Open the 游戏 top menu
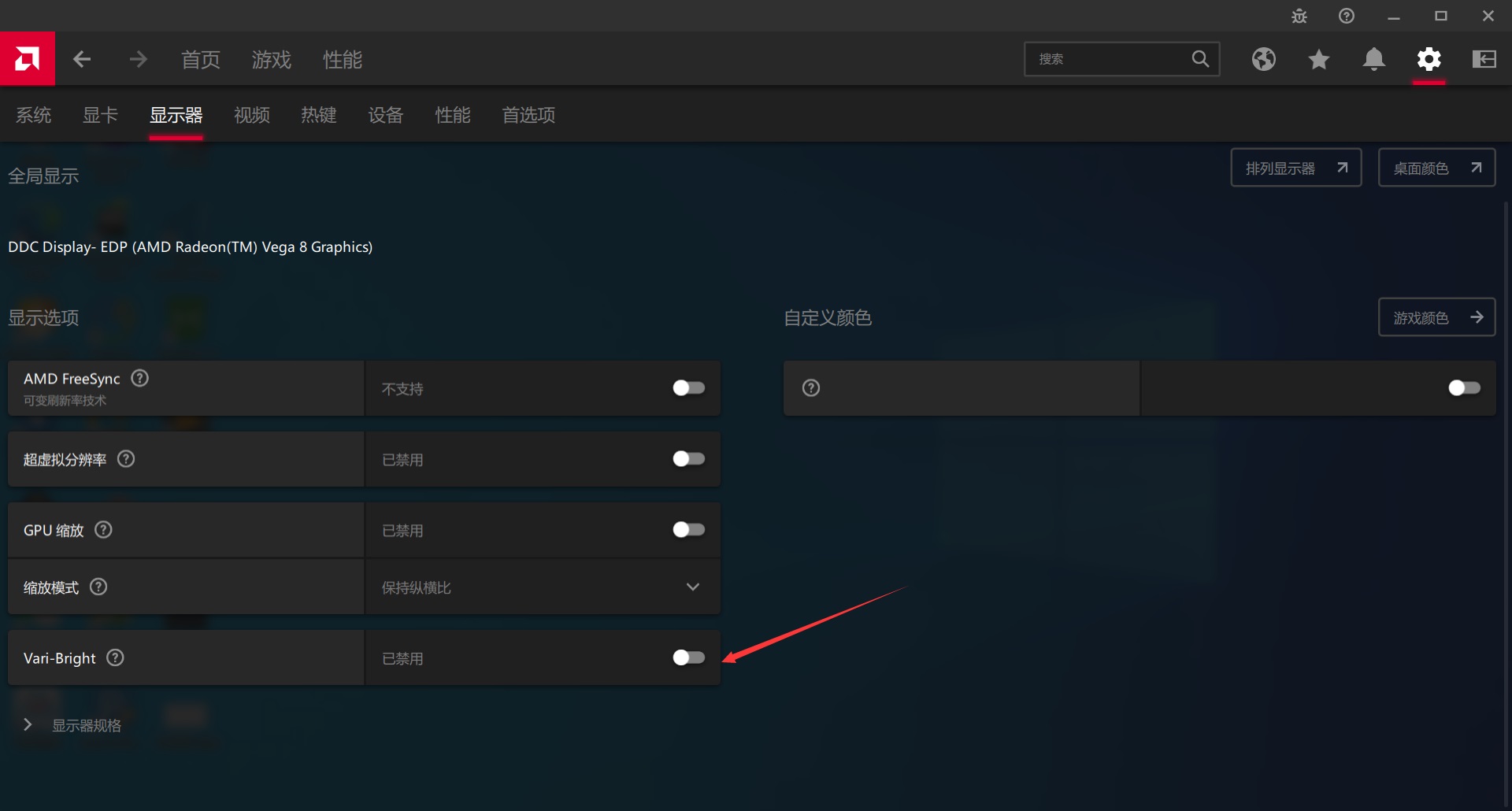This screenshot has height=811, width=1512. coord(272,59)
